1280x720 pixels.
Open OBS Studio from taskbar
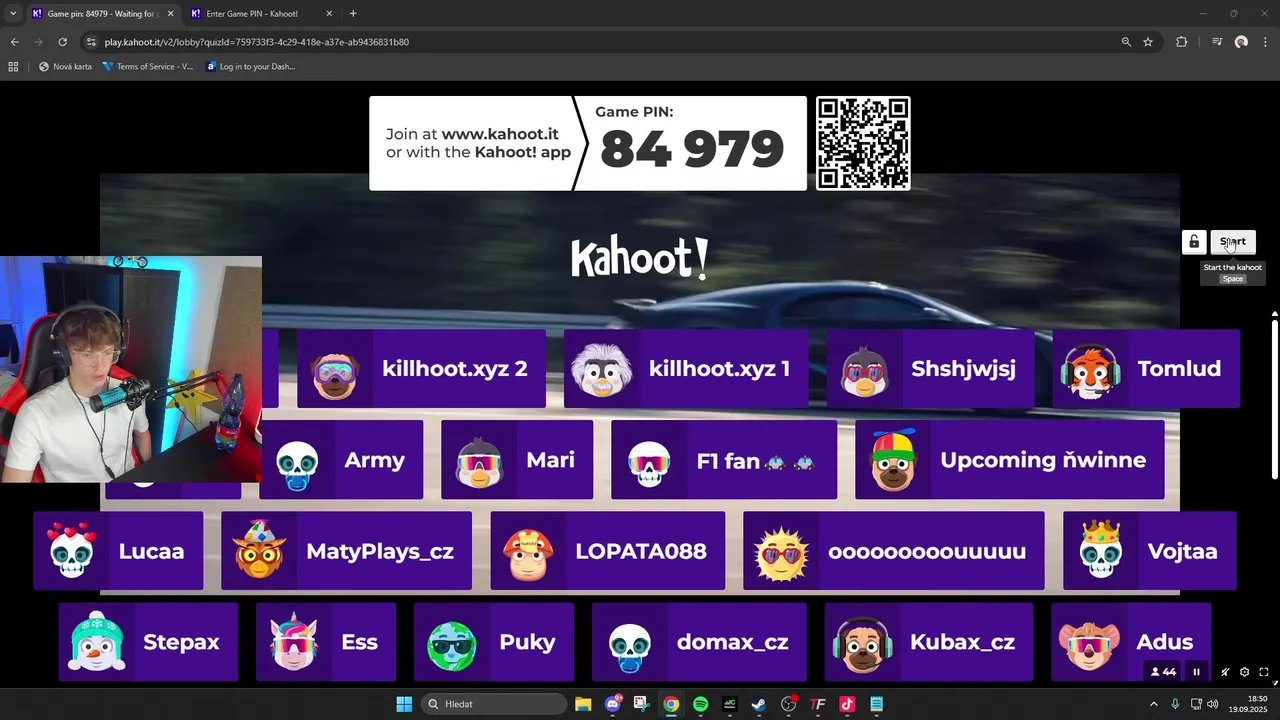click(x=788, y=704)
